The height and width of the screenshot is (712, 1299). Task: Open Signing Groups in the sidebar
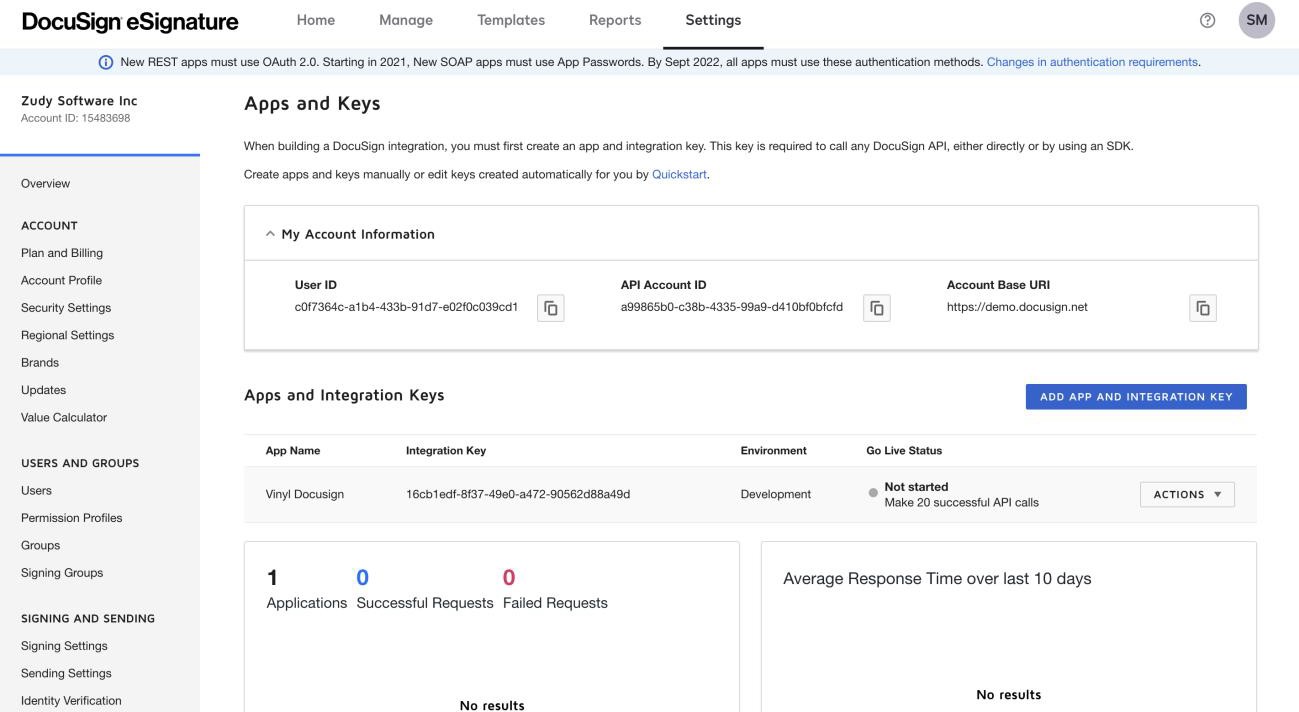click(62, 573)
